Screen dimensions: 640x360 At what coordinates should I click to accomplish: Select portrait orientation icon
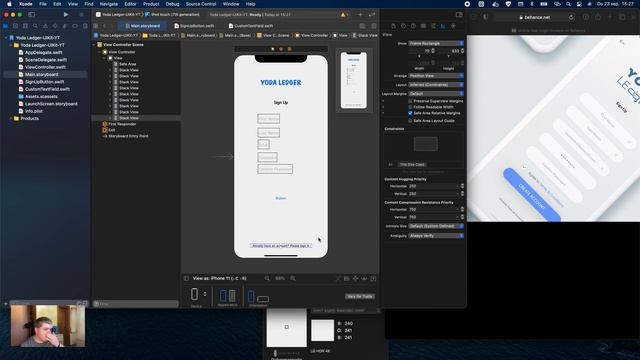coord(251,296)
